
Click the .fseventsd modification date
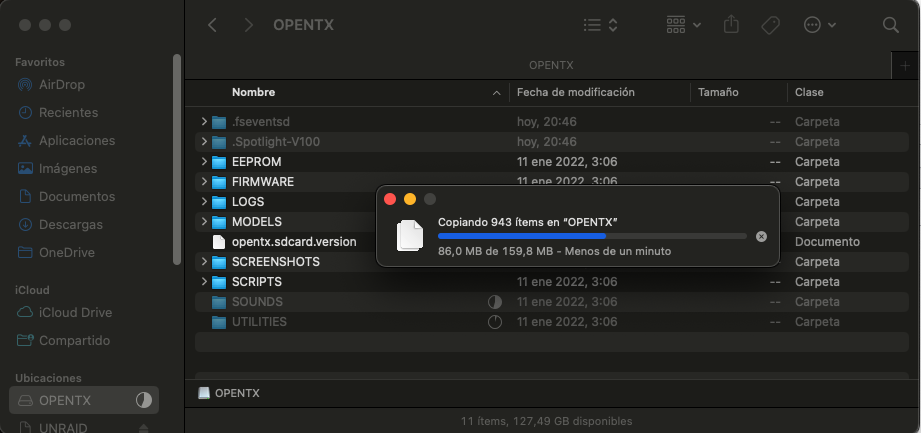546,122
